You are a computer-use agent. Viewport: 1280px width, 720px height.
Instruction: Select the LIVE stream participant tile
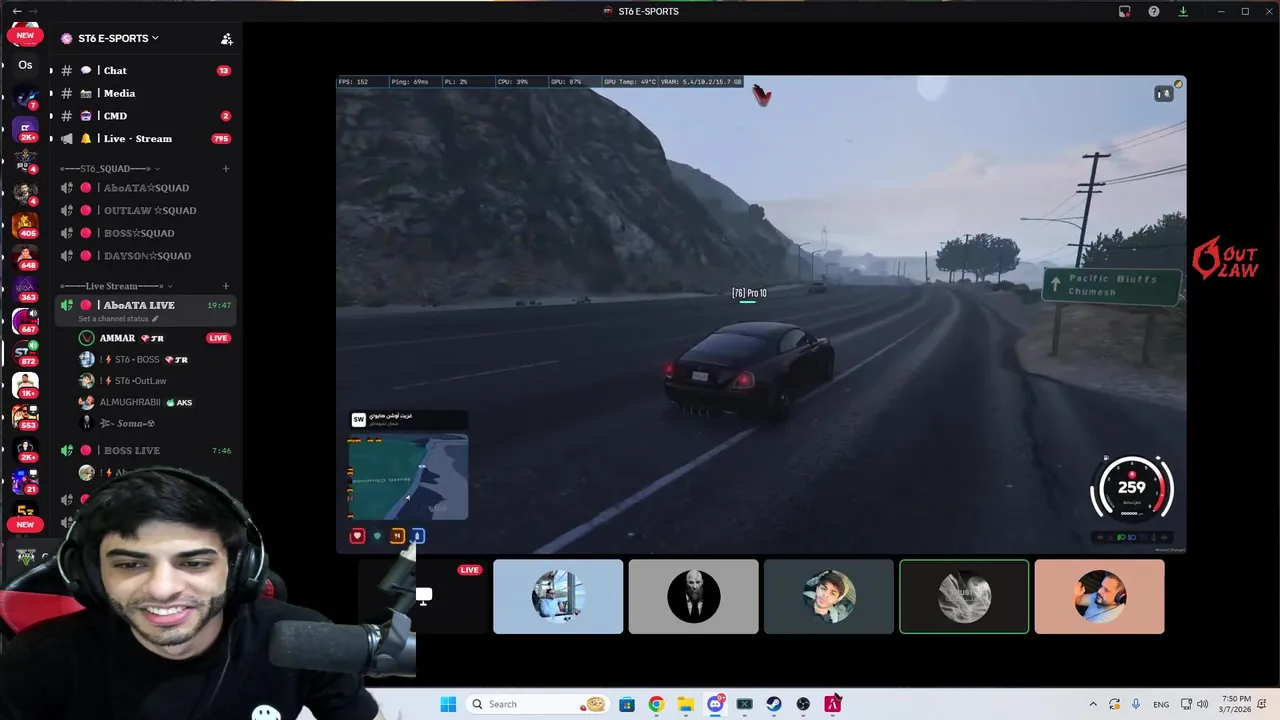click(x=423, y=597)
